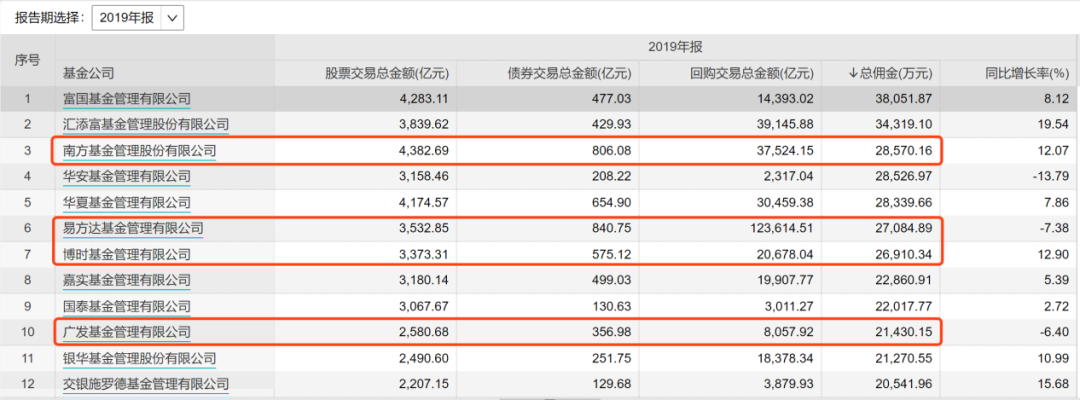This screenshot has width=1080, height=400.
Task: Click the 报告期选择 label
Action: point(50,19)
